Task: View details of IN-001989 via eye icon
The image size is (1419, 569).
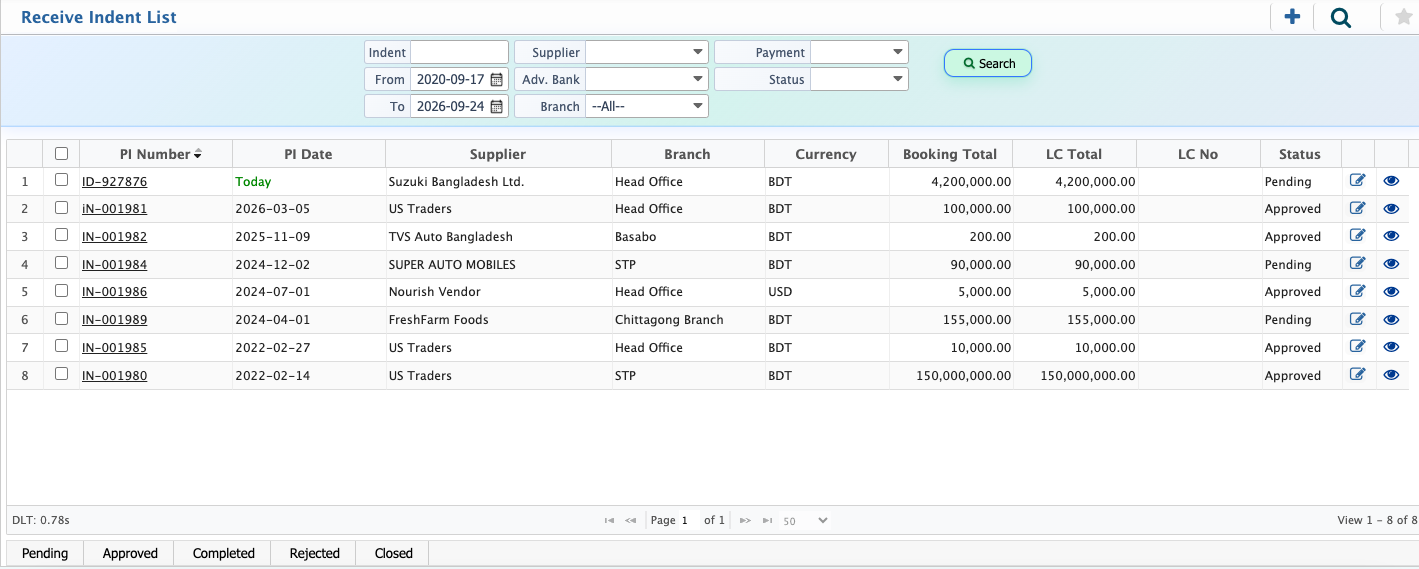Action: click(1391, 319)
